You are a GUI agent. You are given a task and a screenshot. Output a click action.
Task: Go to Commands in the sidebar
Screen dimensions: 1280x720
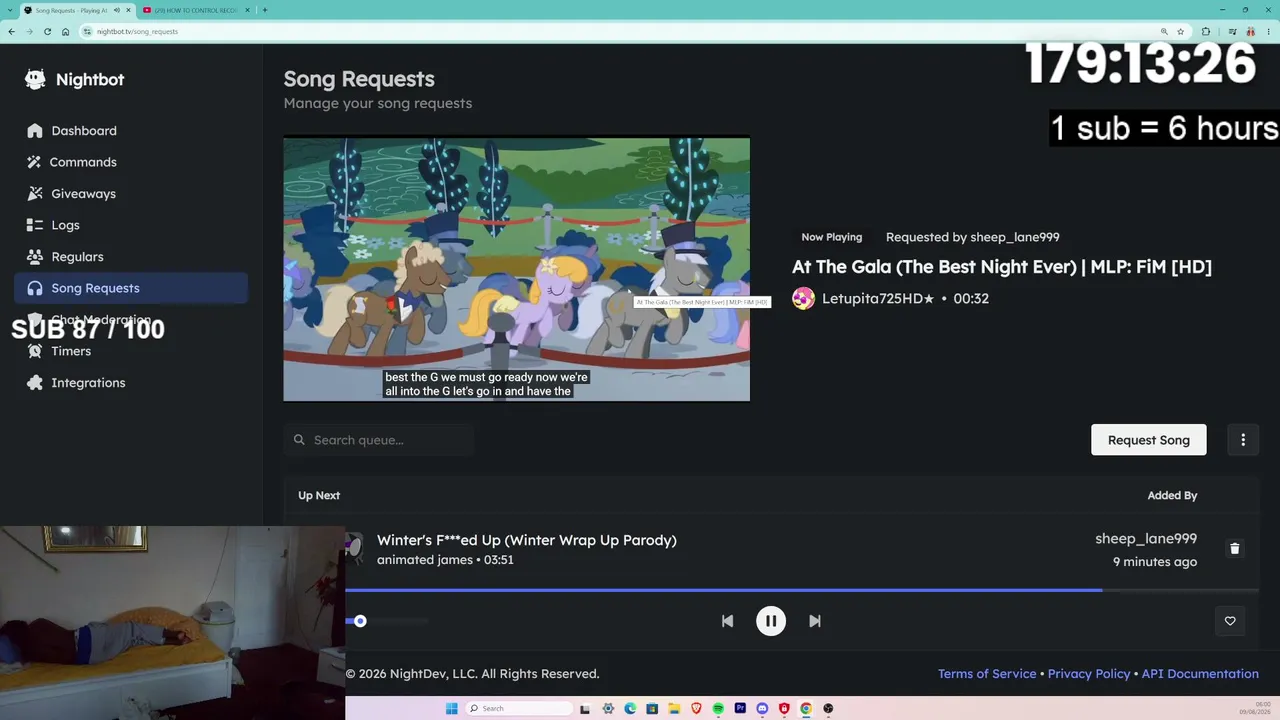click(131, 162)
